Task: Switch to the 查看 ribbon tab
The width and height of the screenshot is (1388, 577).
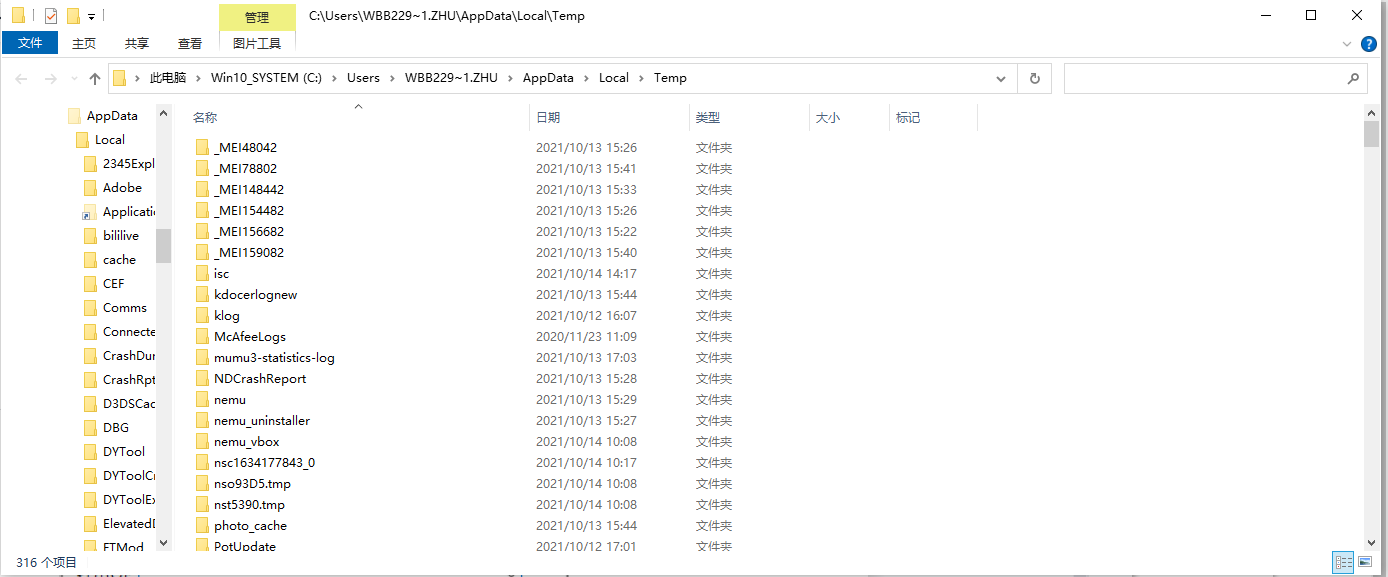Action: pyautogui.click(x=190, y=43)
